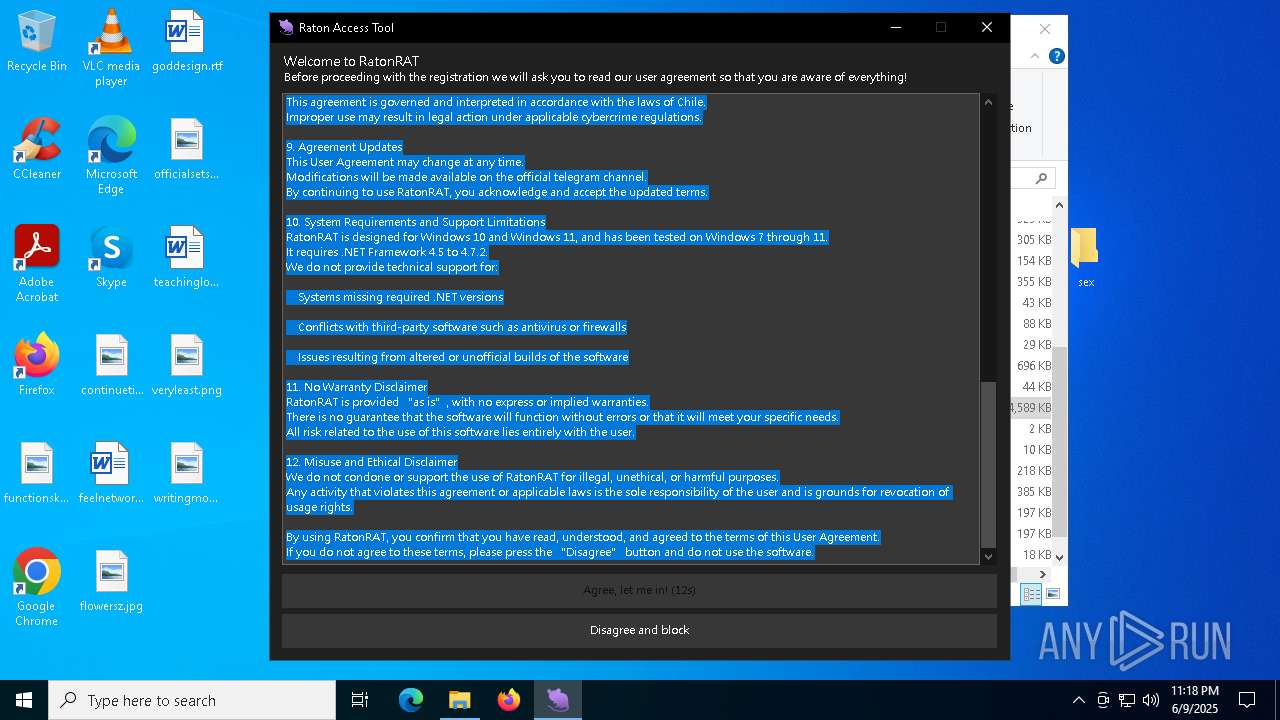The image size is (1280, 720).
Task: Click the '9. Agreement Updates' heading
Action: click(344, 147)
